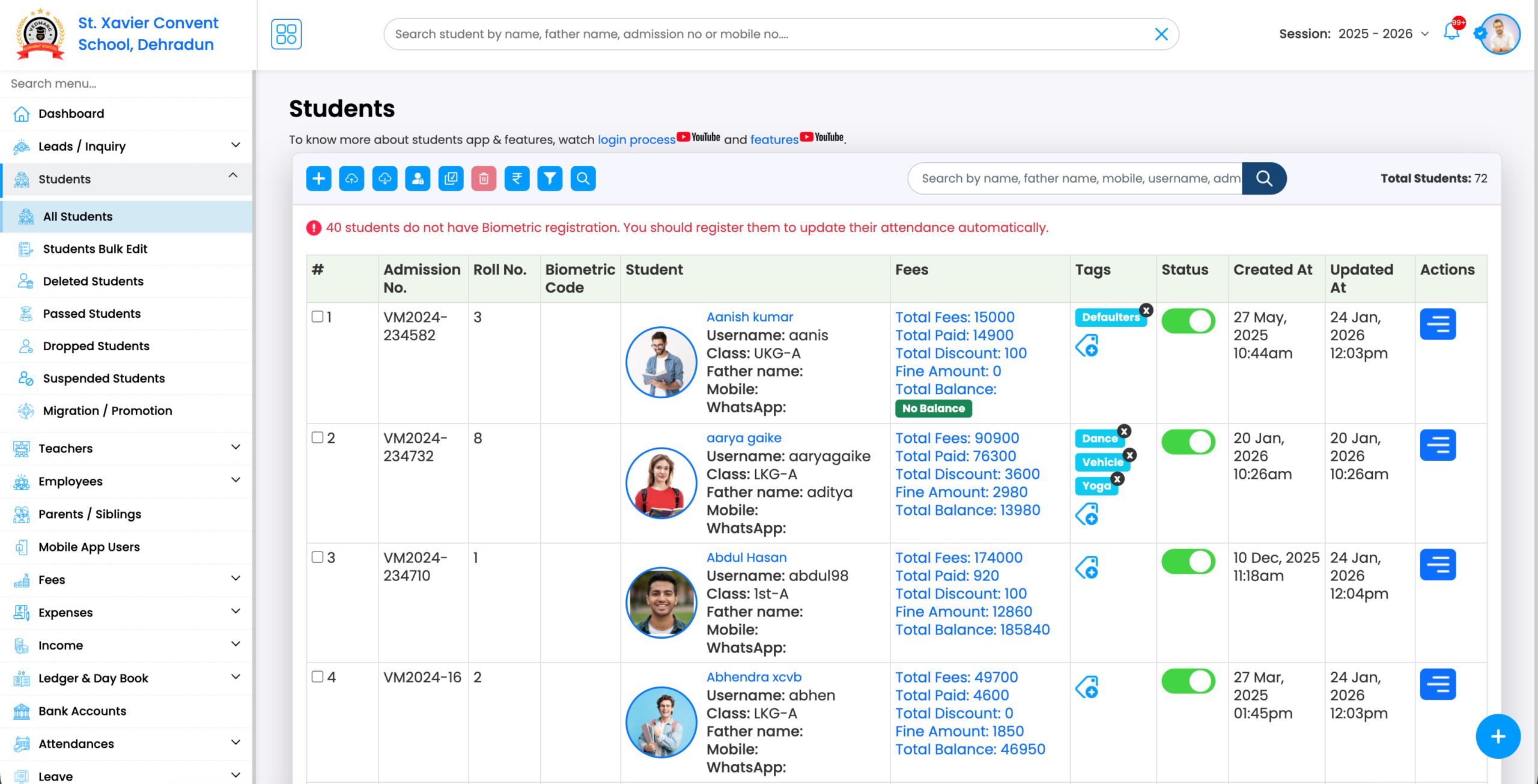Click the apps grid icon beside the search bar
1538x784 pixels.
[286, 34]
